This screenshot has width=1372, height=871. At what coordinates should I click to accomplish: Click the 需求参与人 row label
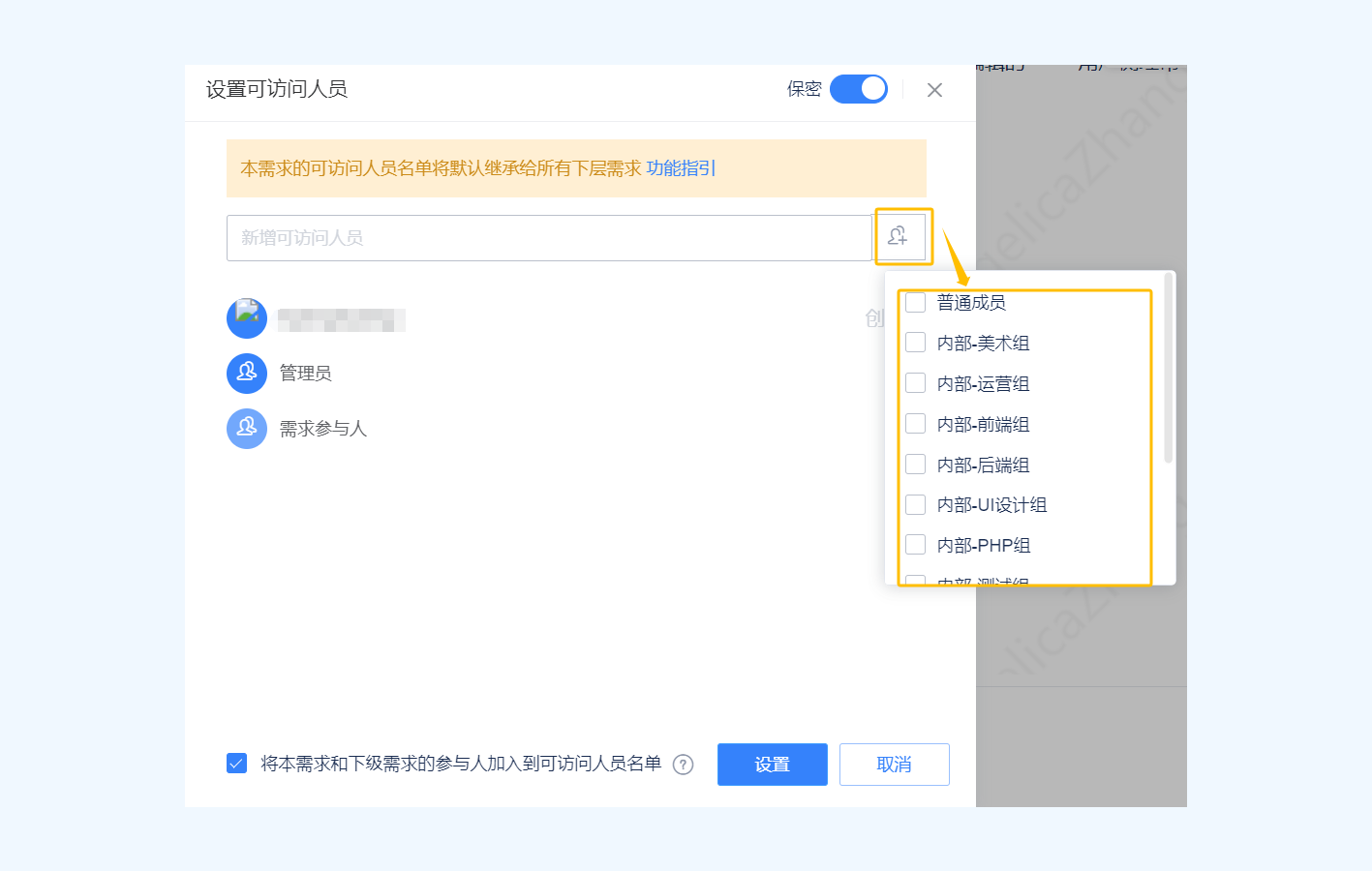pos(323,429)
